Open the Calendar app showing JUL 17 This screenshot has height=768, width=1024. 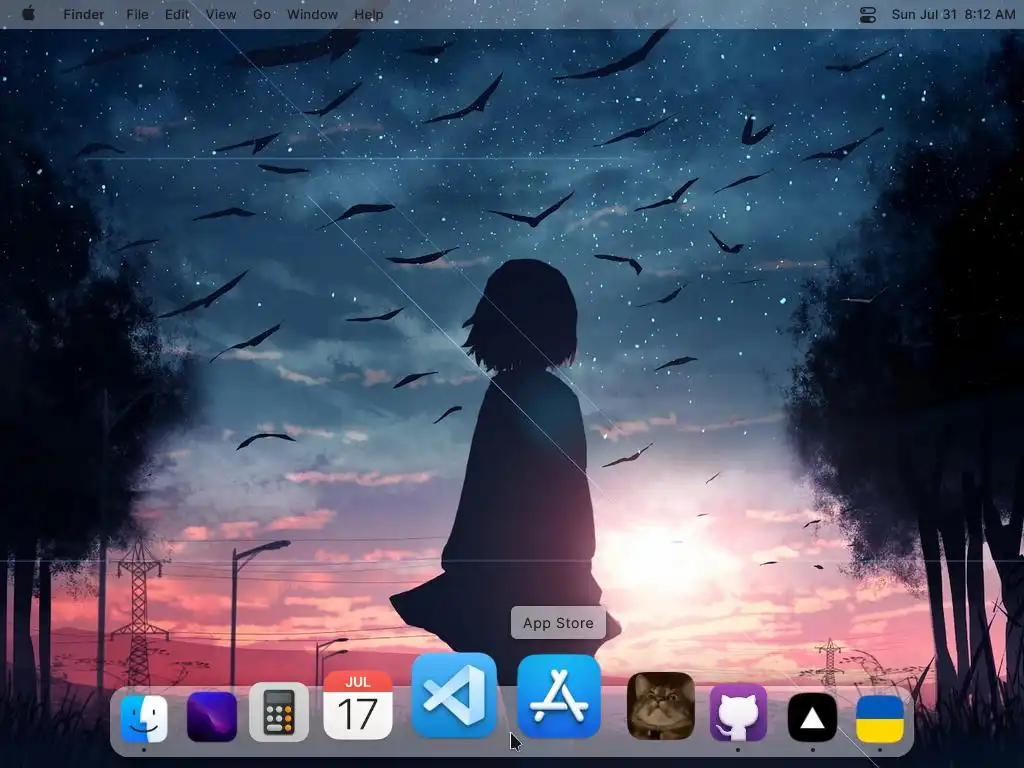(358, 705)
